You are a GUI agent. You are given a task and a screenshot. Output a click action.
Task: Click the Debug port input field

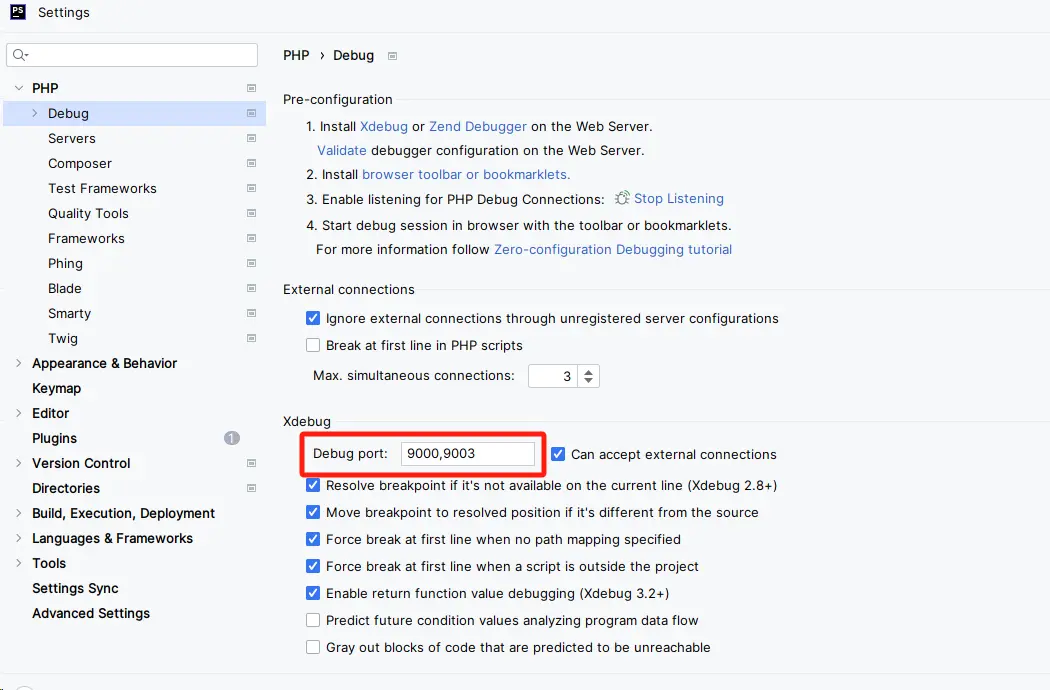coord(467,454)
